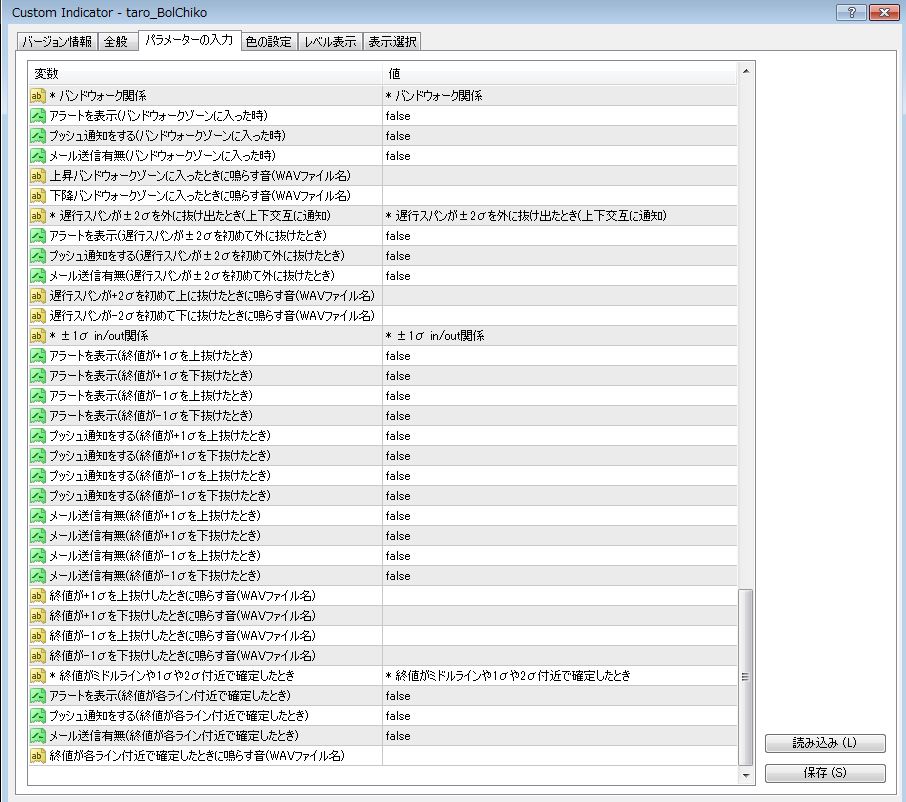Click icon for メール送信有無(遅行スパンが±2σ) row
This screenshot has width=906, height=802.
click(x=38, y=276)
